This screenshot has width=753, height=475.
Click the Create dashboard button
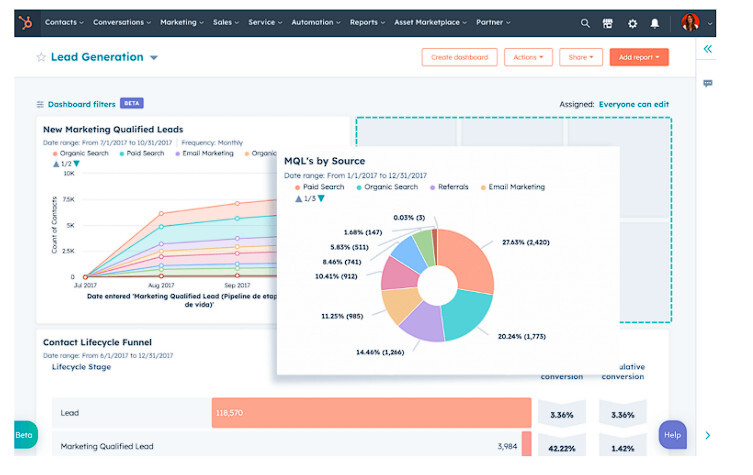[x=459, y=57]
